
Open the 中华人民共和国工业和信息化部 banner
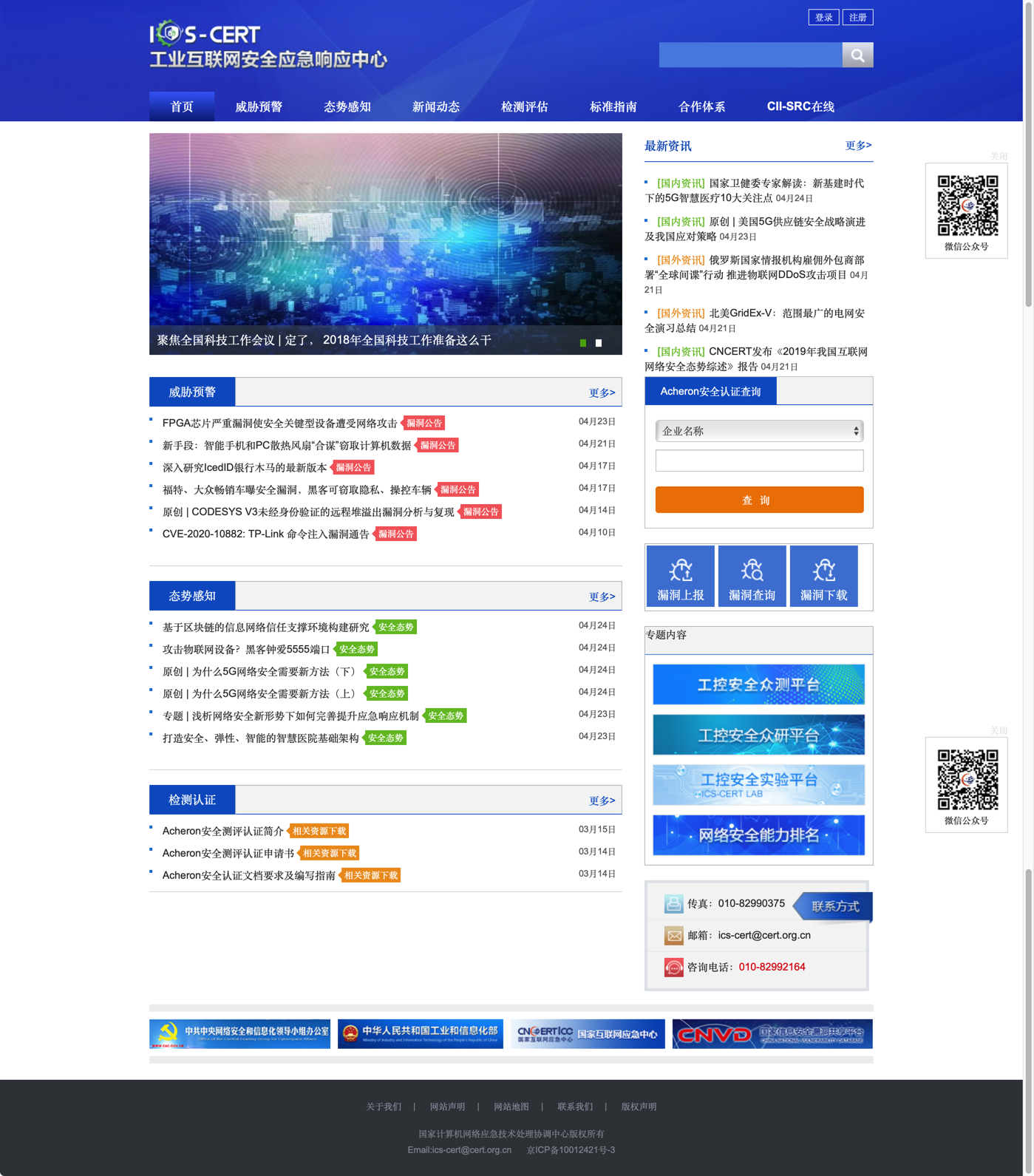[x=421, y=1033]
